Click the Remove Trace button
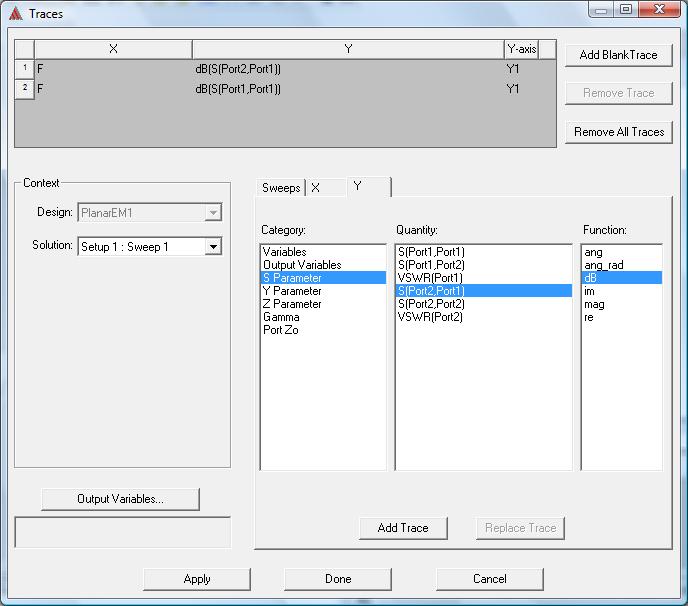Viewport: 688px width, 606px height. [619, 93]
